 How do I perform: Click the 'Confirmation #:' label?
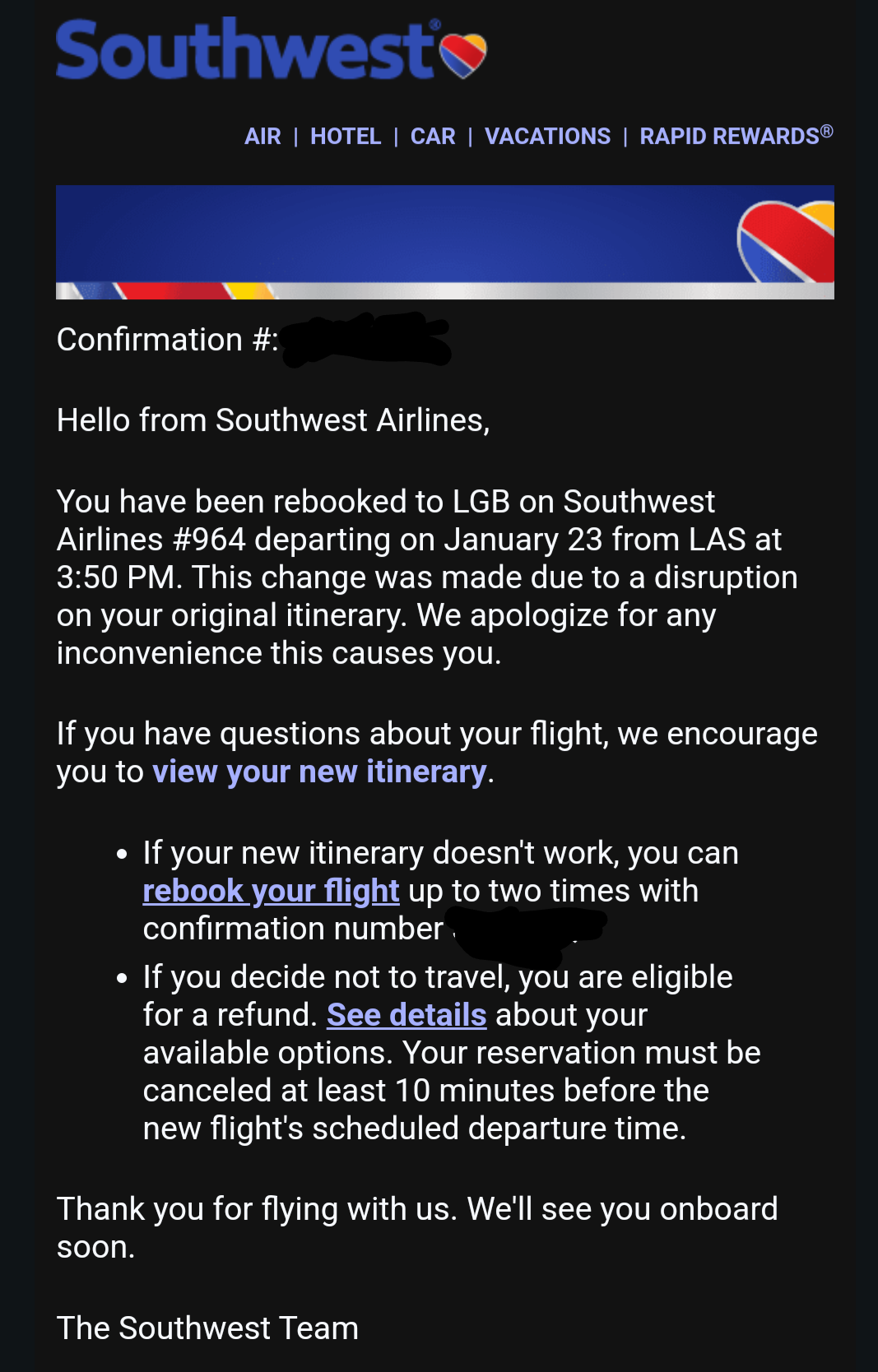[x=167, y=339]
